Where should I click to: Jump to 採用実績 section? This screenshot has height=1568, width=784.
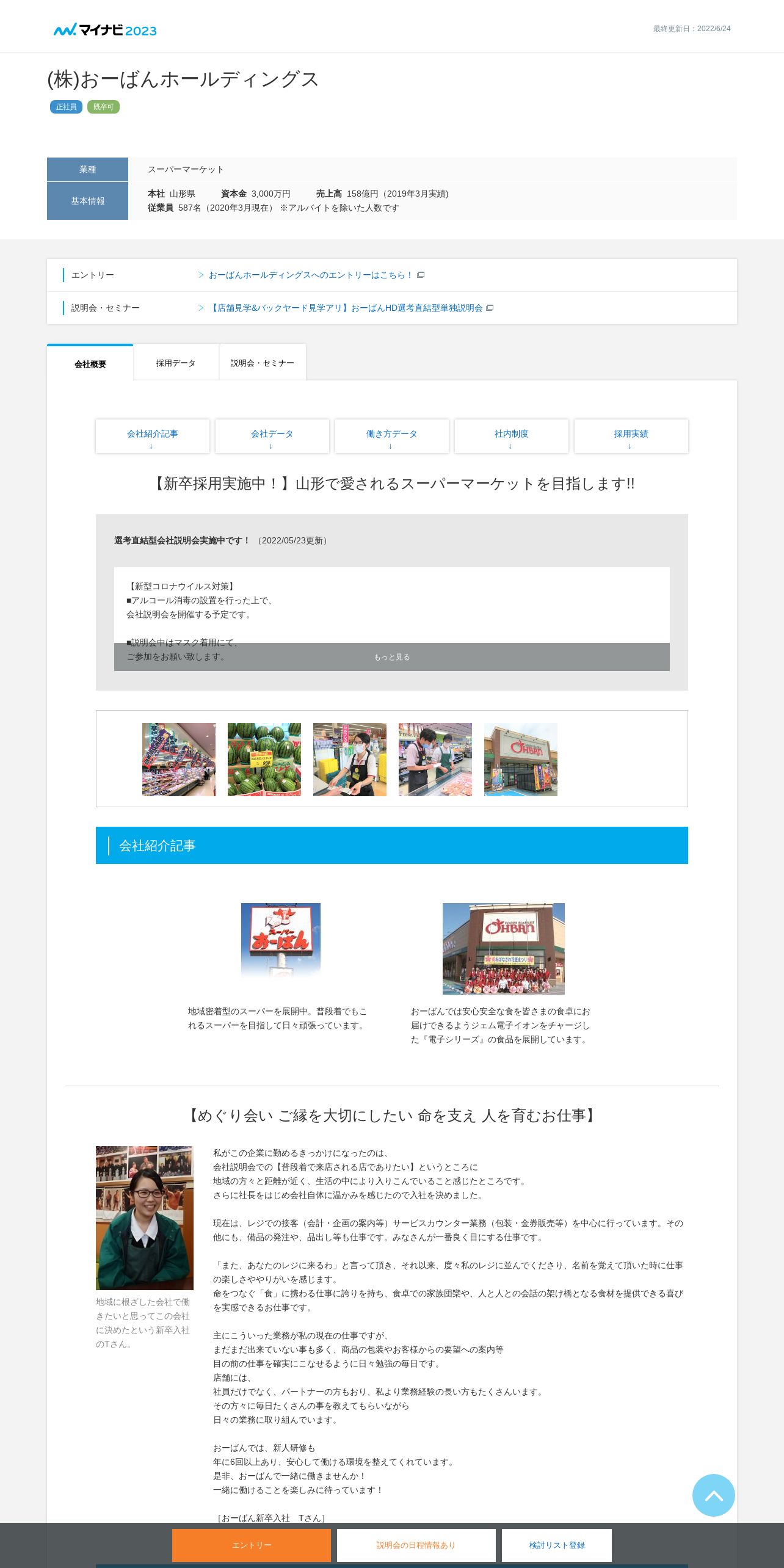point(631,436)
